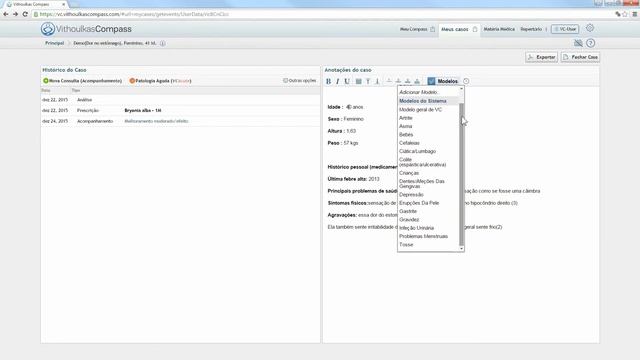The height and width of the screenshot is (360, 640).
Task: Select Modelo geral de VC template
Action: (420, 109)
